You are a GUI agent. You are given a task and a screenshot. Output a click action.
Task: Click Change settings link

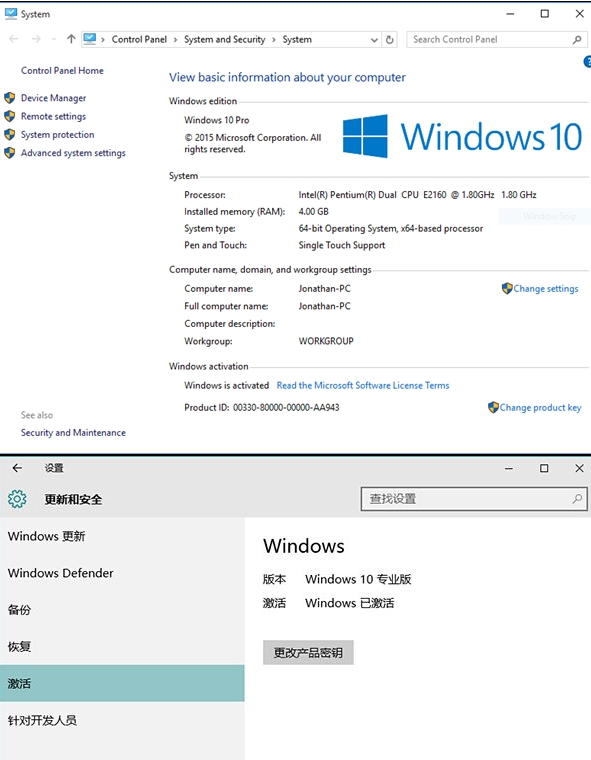click(x=546, y=289)
